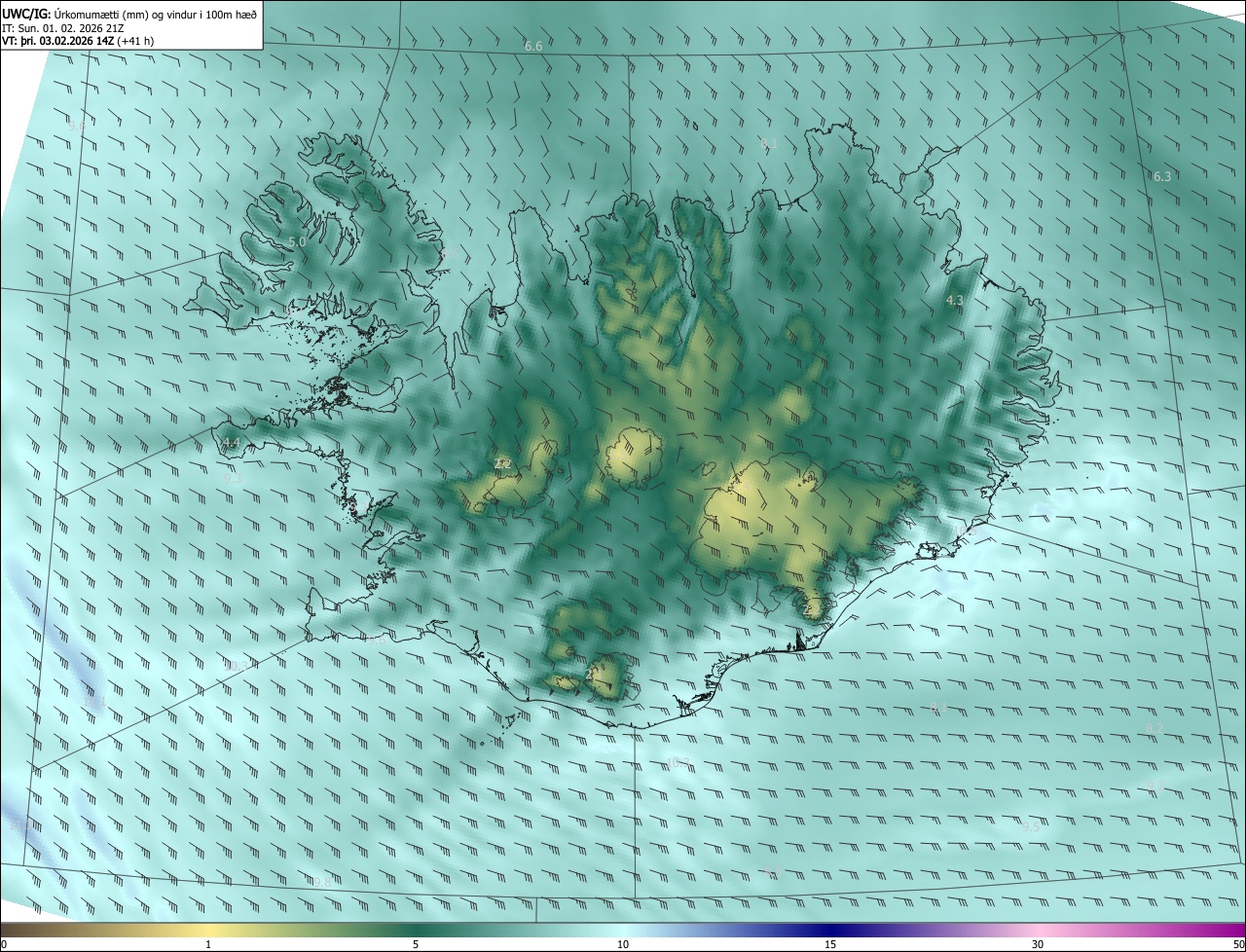Screen dimensions: 1246x952
Task: Click the '4.3' value on the map
Action: coord(955,301)
